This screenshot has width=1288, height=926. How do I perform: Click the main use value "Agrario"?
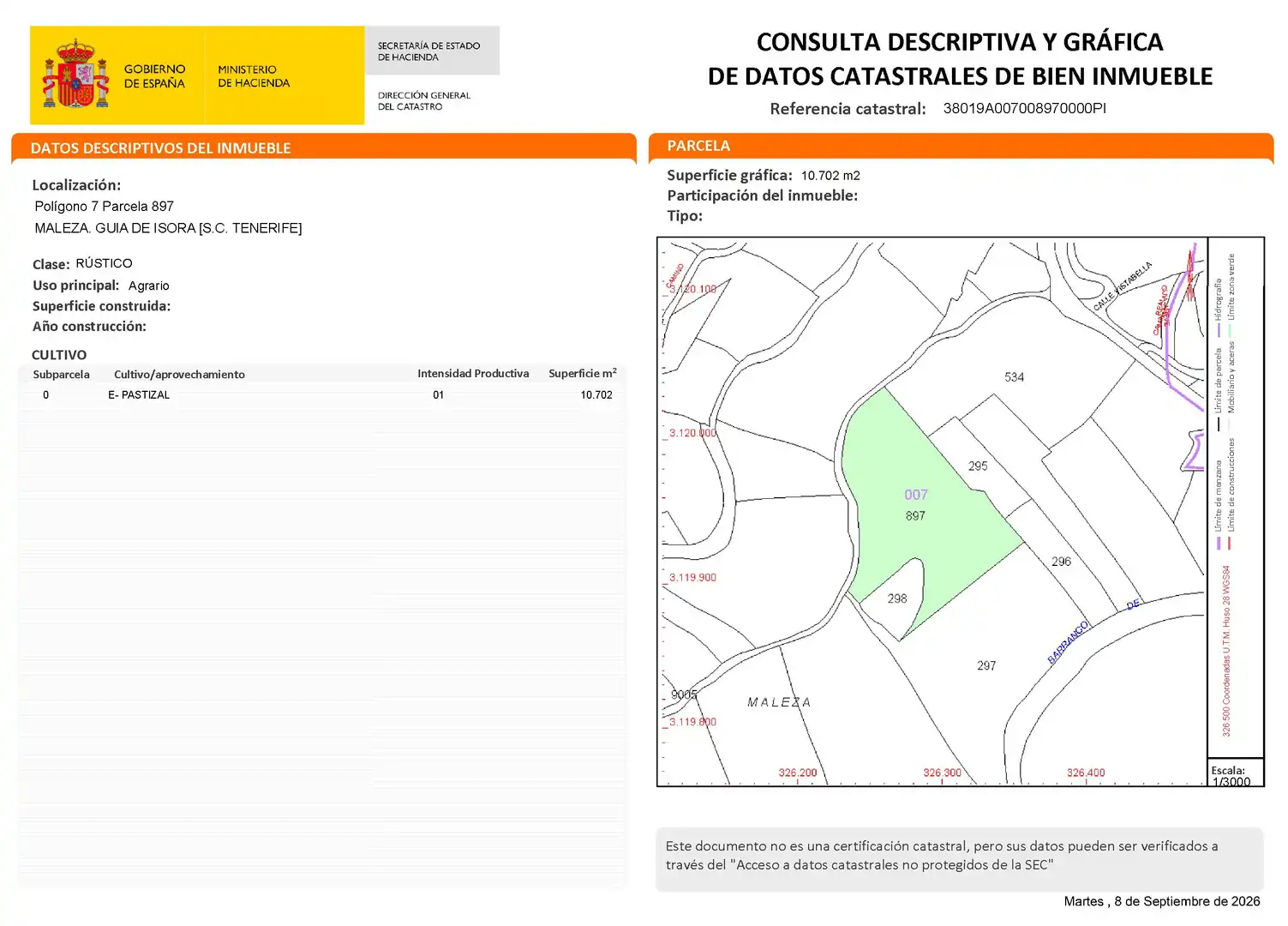149,286
